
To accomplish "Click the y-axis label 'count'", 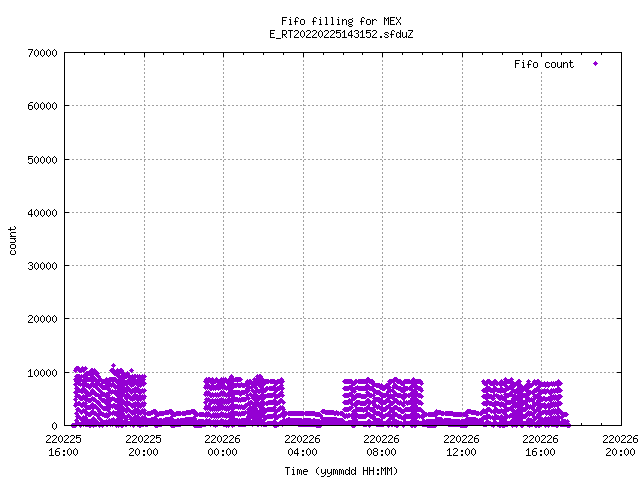I will pyautogui.click(x=12, y=241).
